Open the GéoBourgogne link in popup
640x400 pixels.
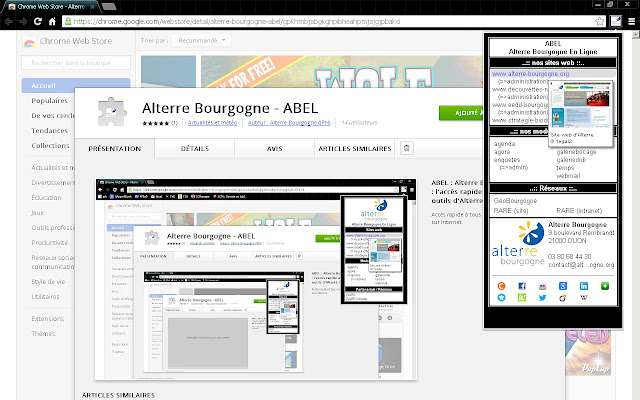pyautogui.click(x=515, y=201)
